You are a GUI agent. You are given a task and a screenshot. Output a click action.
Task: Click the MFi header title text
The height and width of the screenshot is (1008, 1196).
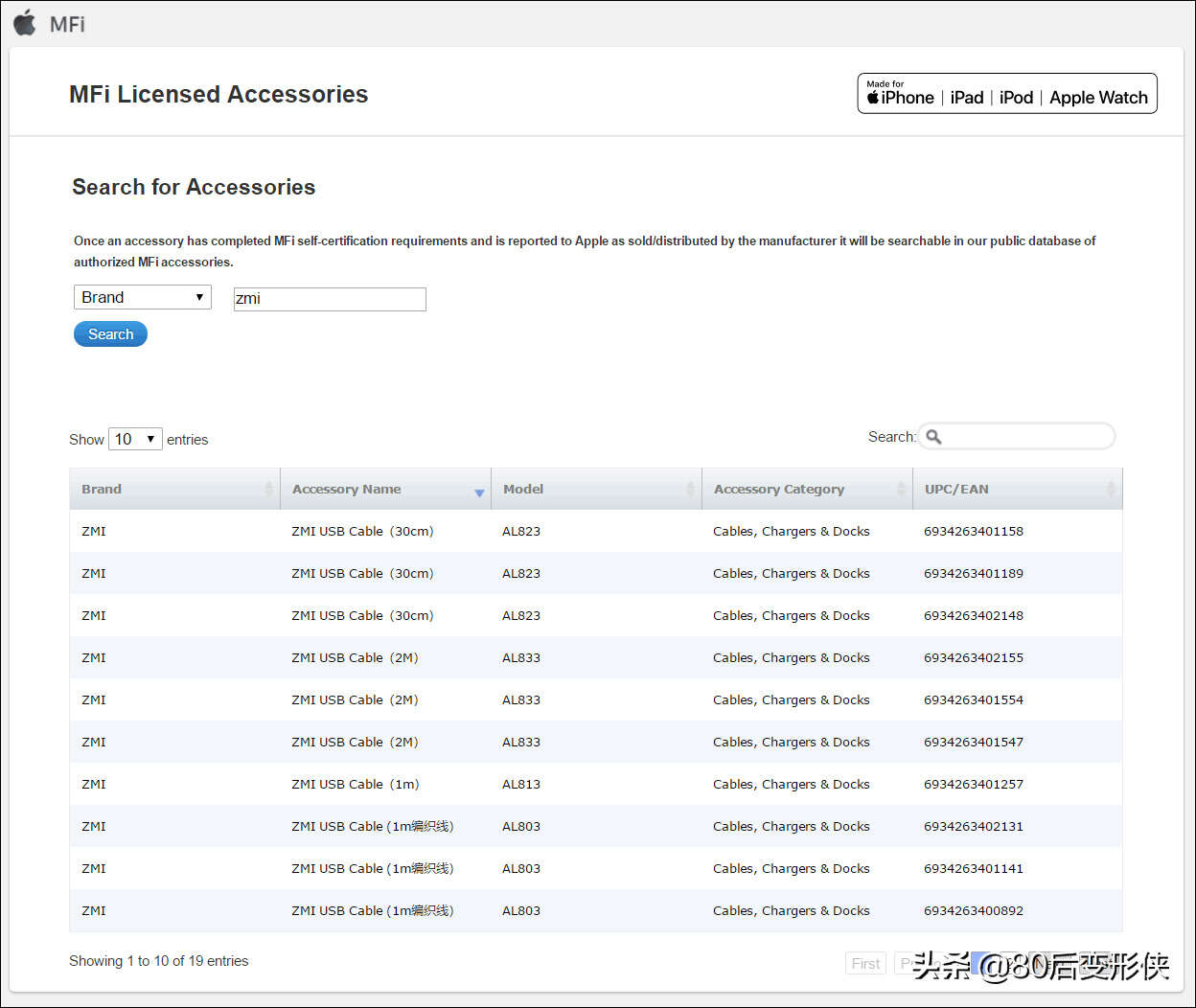pyautogui.click(x=67, y=24)
